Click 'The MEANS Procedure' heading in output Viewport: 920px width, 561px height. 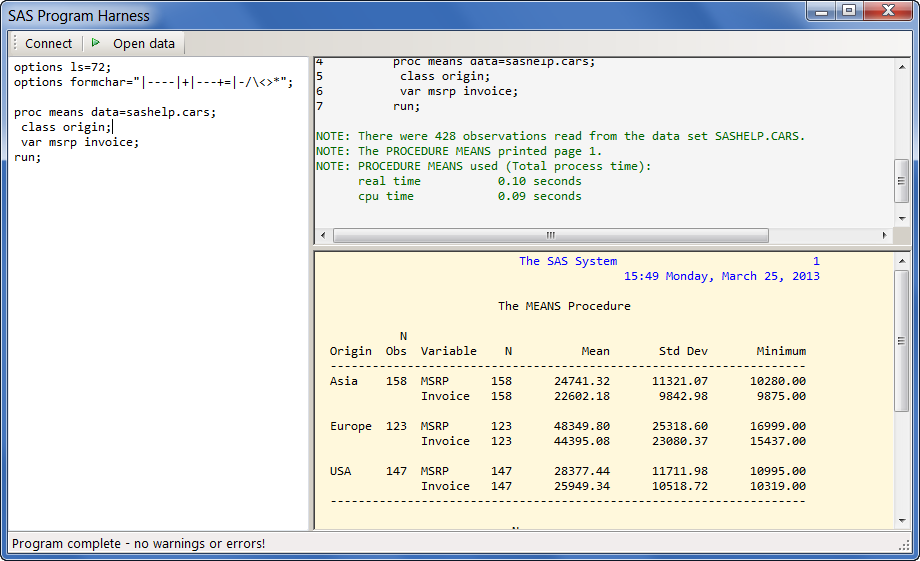(x=564, y=306)
